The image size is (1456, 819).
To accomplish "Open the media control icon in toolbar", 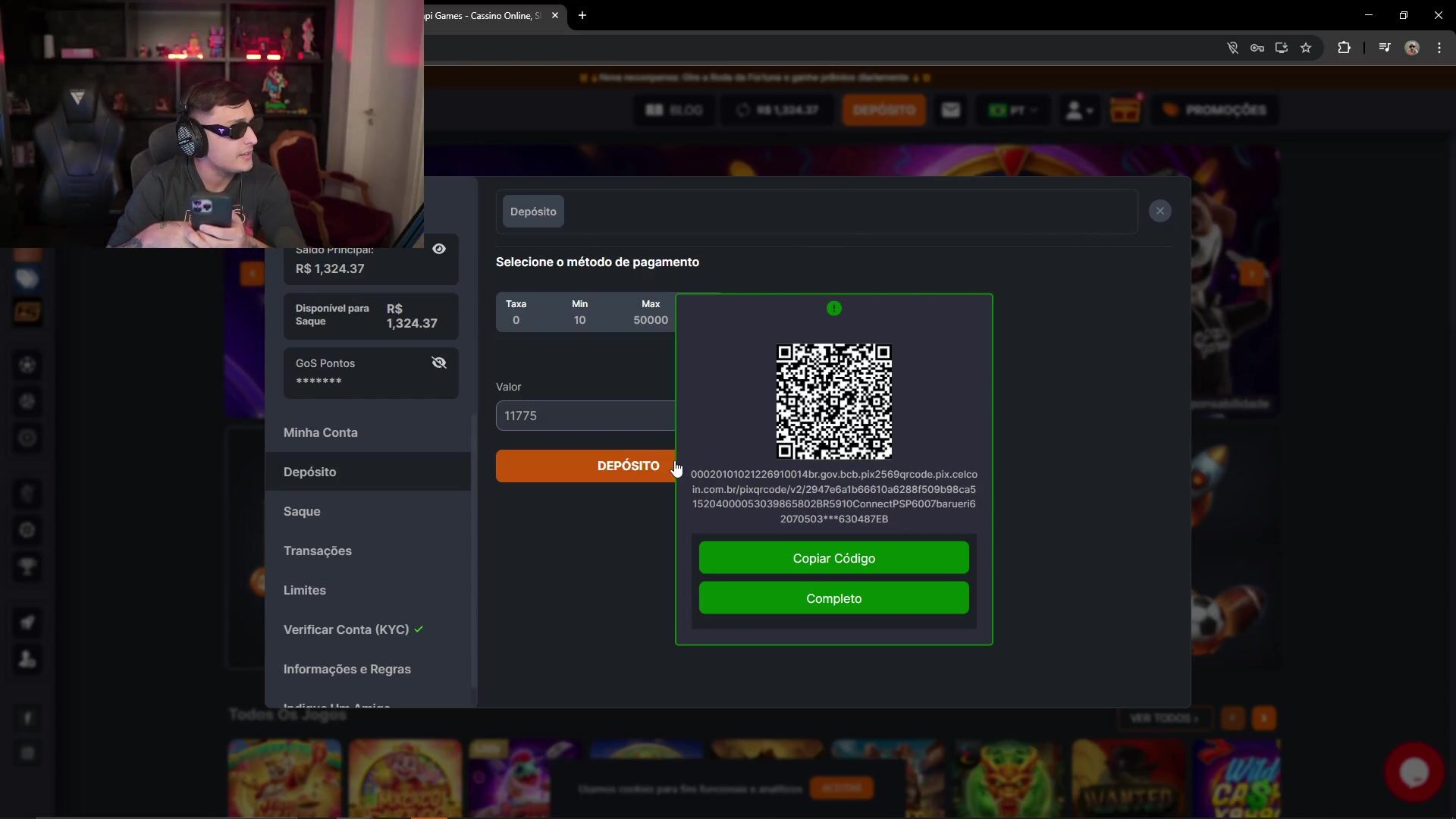I will coord(1385,48).
